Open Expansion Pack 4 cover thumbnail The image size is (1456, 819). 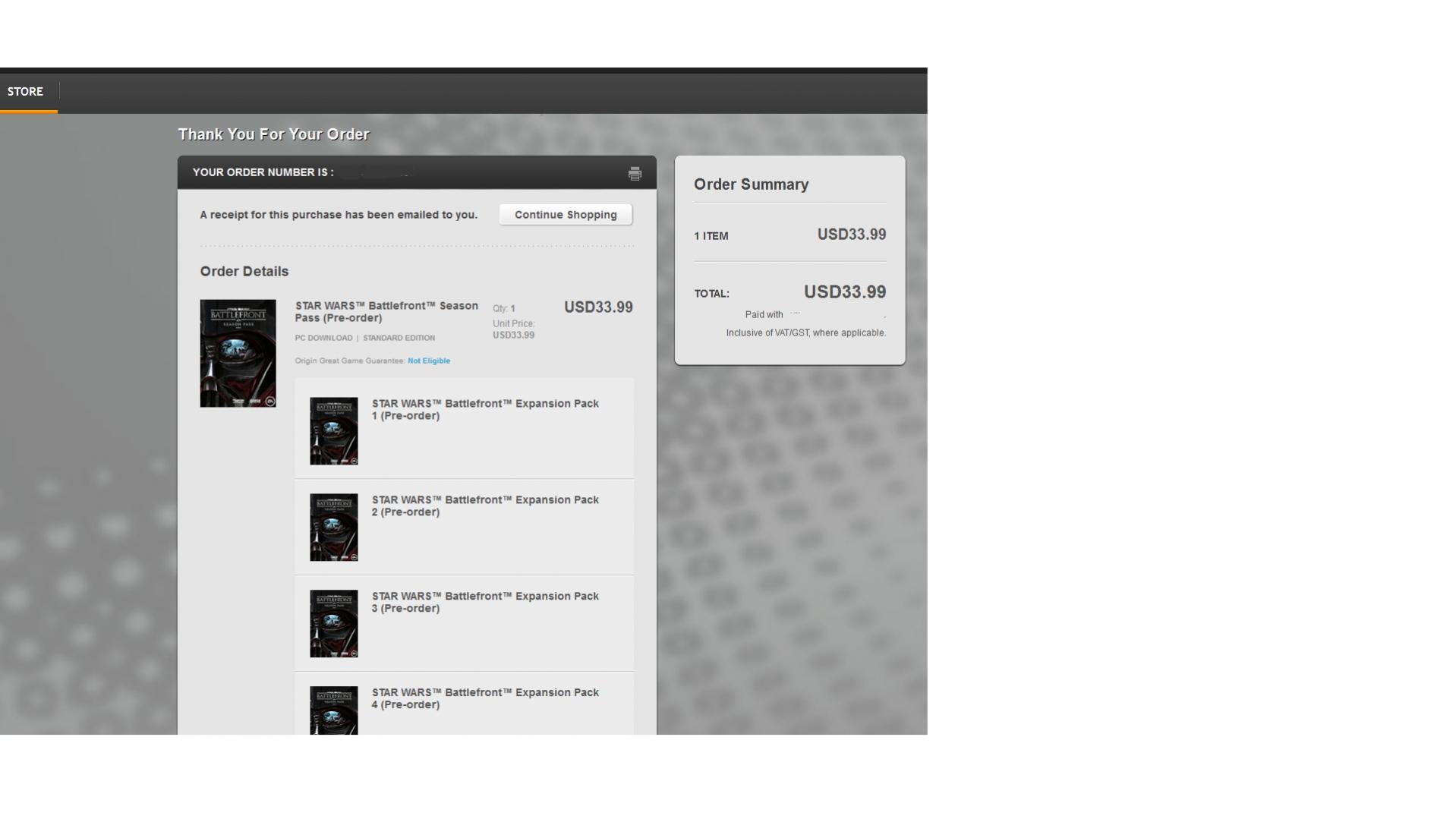334,710
